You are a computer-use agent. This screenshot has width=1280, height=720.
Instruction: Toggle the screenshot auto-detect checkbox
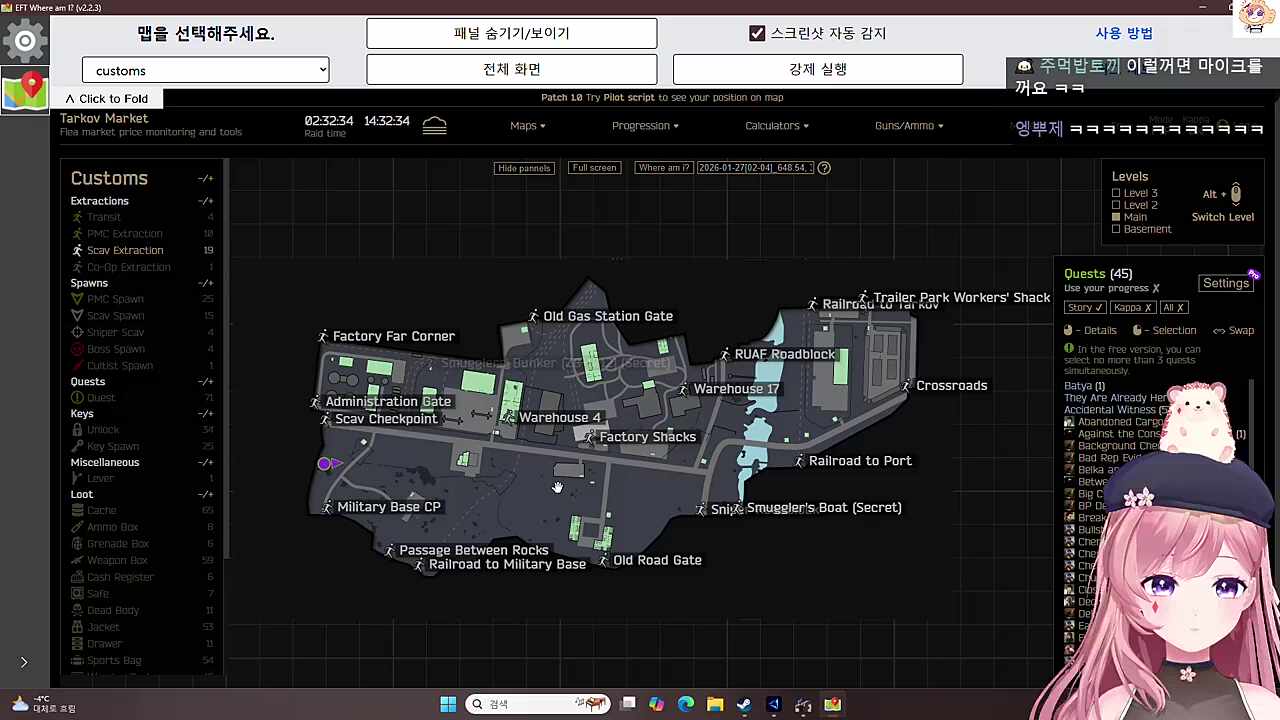pyautogui.click(x=757, y=33)
